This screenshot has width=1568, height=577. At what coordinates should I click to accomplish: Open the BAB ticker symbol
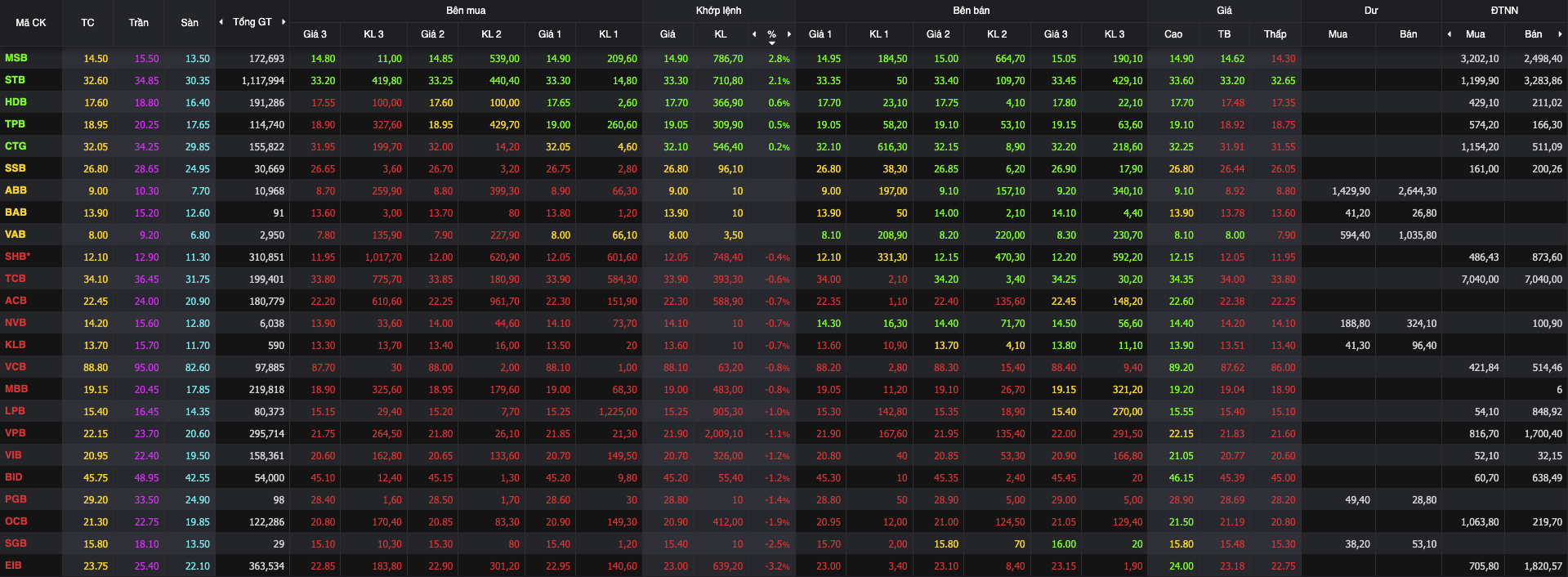[x=16, y=212]
